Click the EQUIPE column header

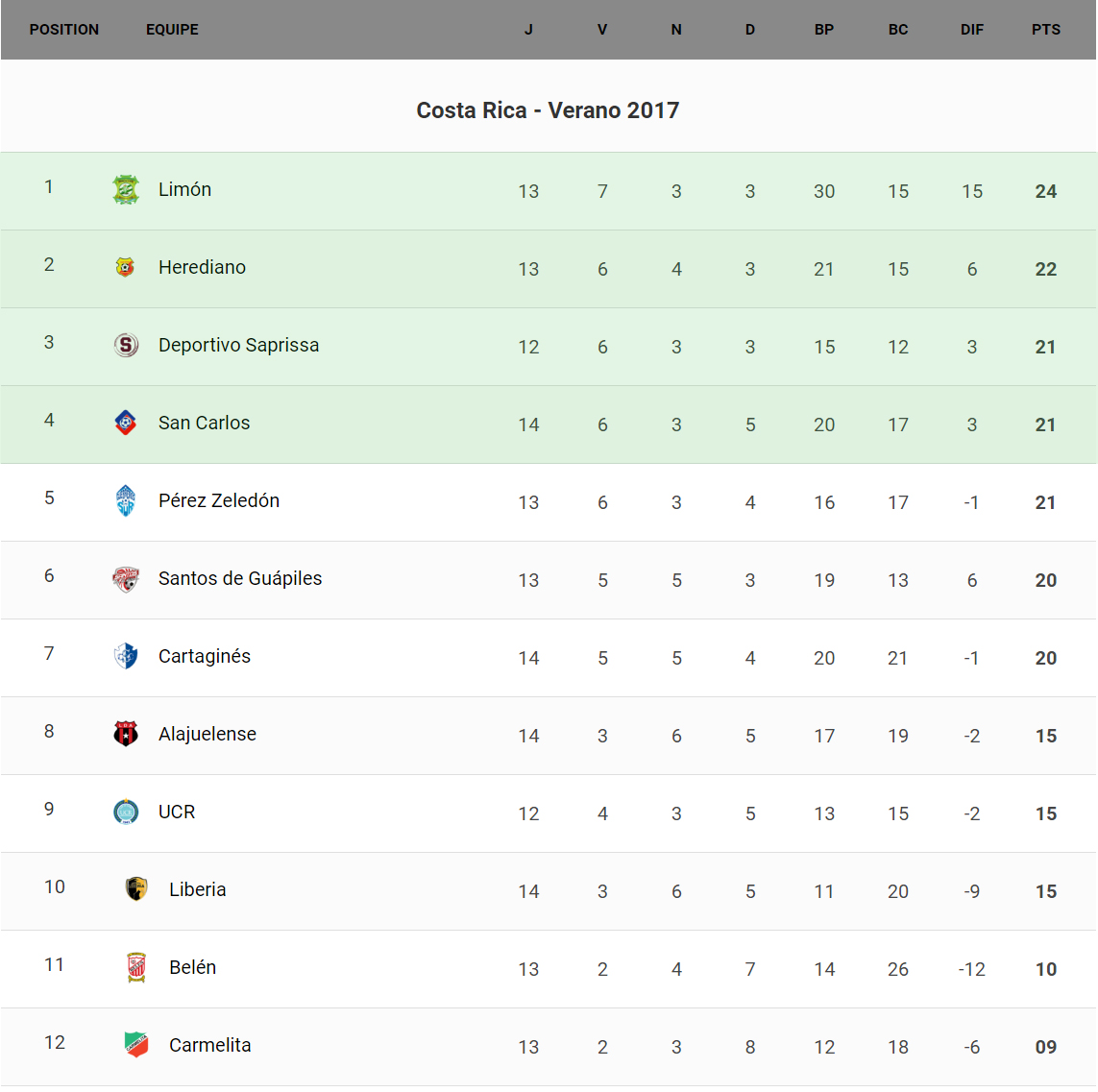pos(172,30)
